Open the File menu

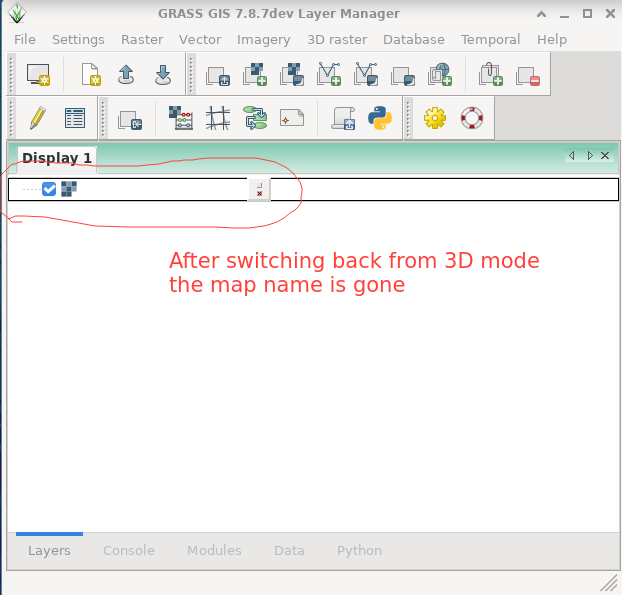[25, 39]
